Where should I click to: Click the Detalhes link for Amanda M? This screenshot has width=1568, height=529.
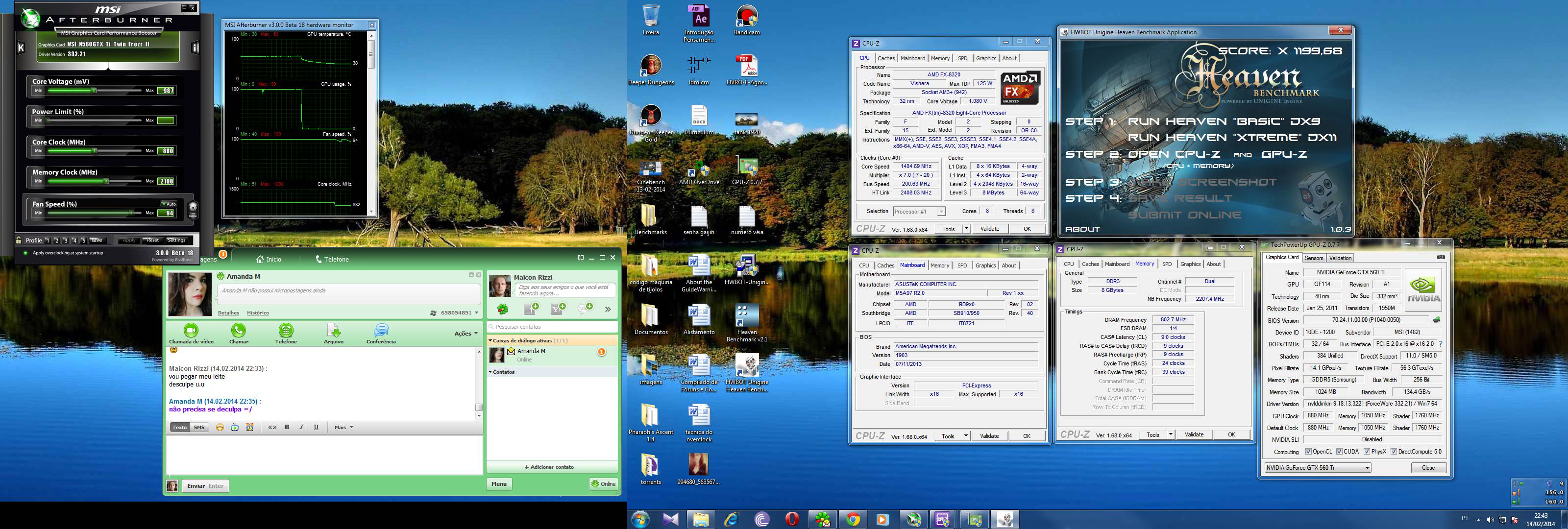[228, 313]
